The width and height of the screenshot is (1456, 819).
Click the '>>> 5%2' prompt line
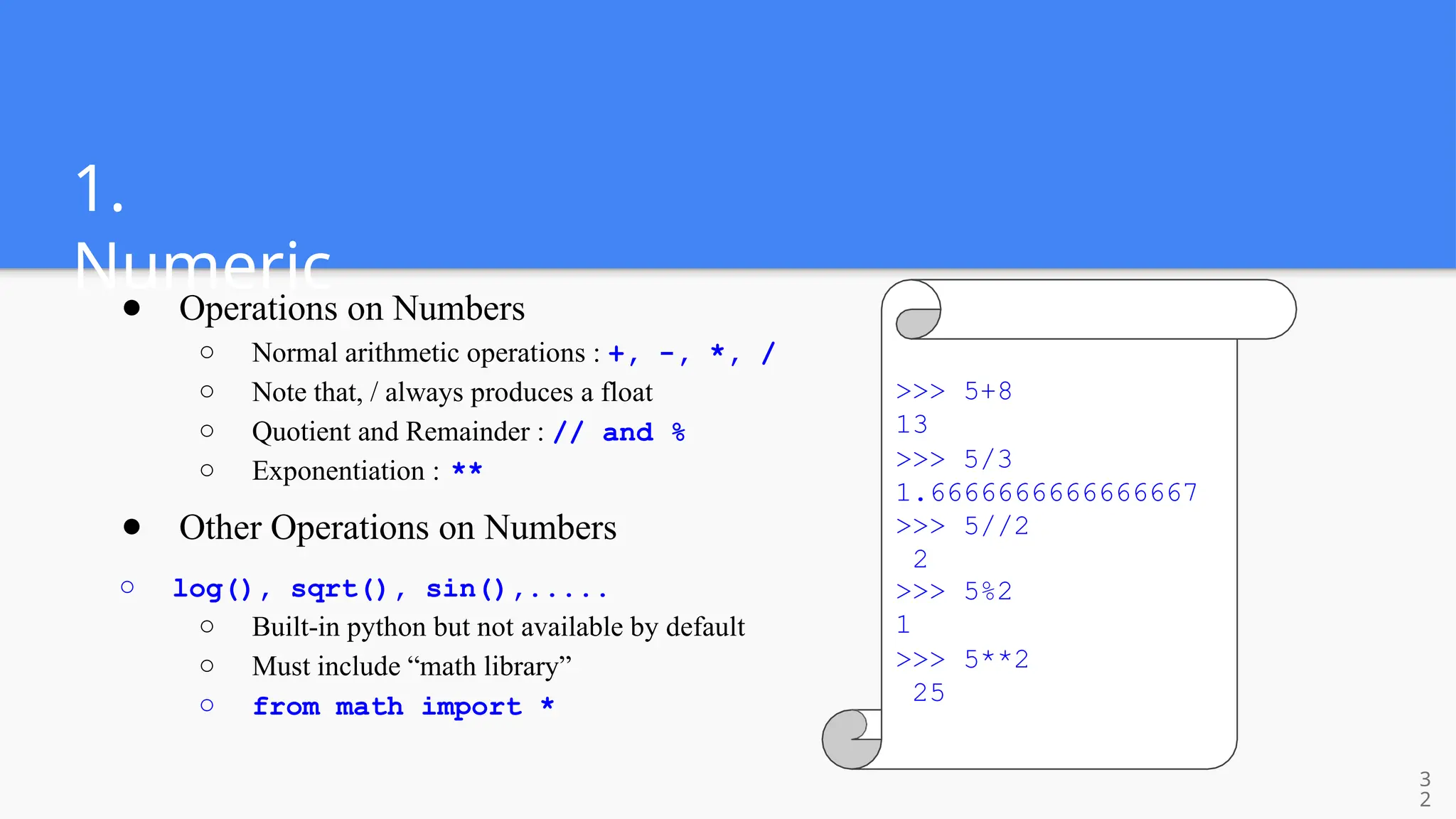click(x=954, y=591)
